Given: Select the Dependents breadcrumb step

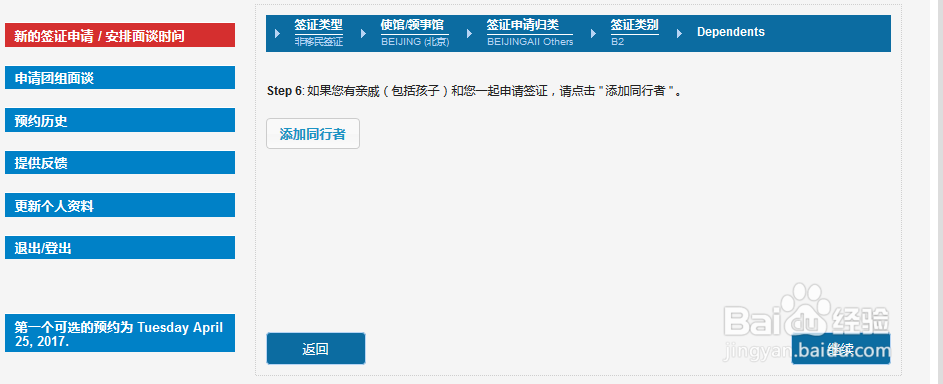Looking at the screenshot, I should pyautogui.click(x=731, y=32).
